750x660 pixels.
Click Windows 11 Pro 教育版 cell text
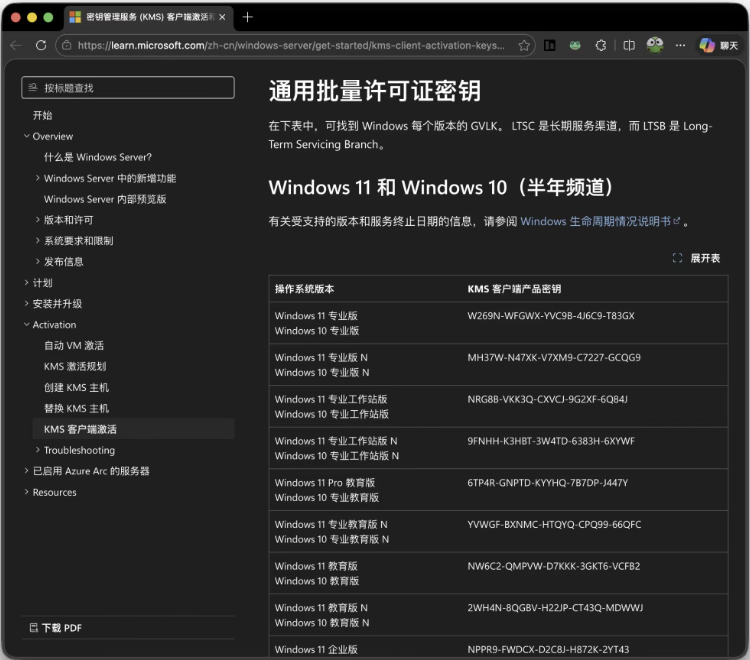(325, 483)
